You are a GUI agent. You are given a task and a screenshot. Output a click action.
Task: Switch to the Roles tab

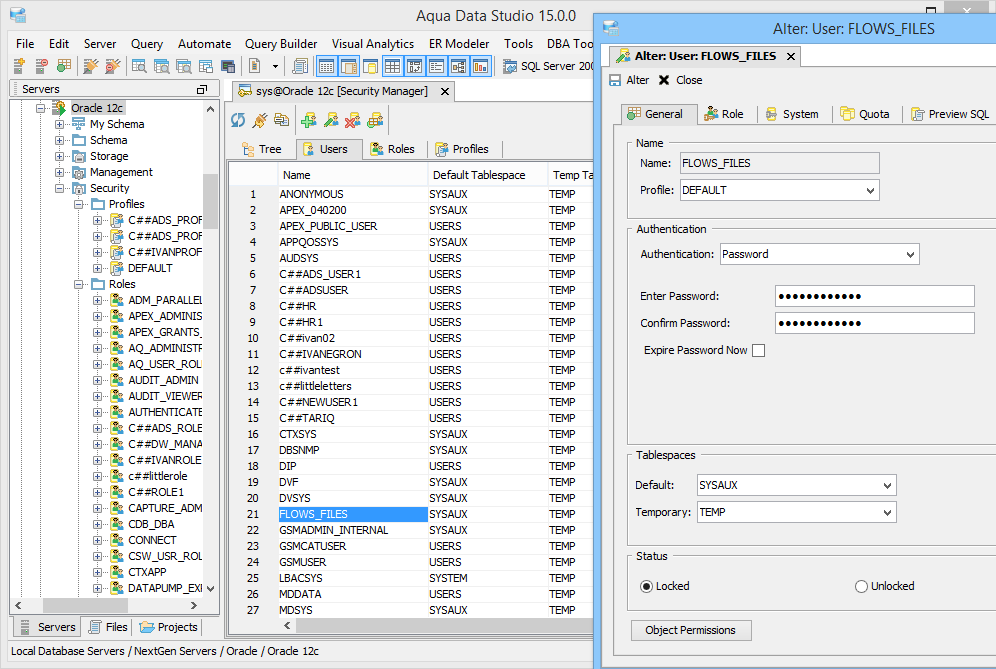pos(392,149)
